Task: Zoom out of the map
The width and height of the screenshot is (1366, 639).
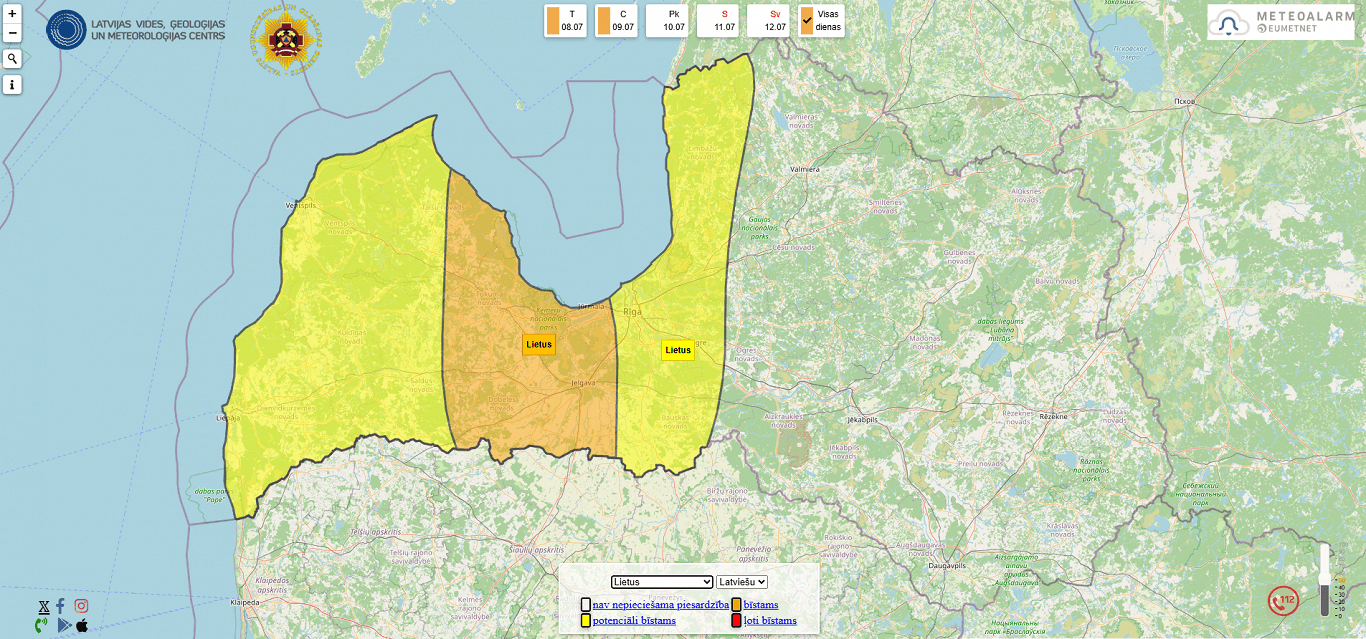Action: 12,33
